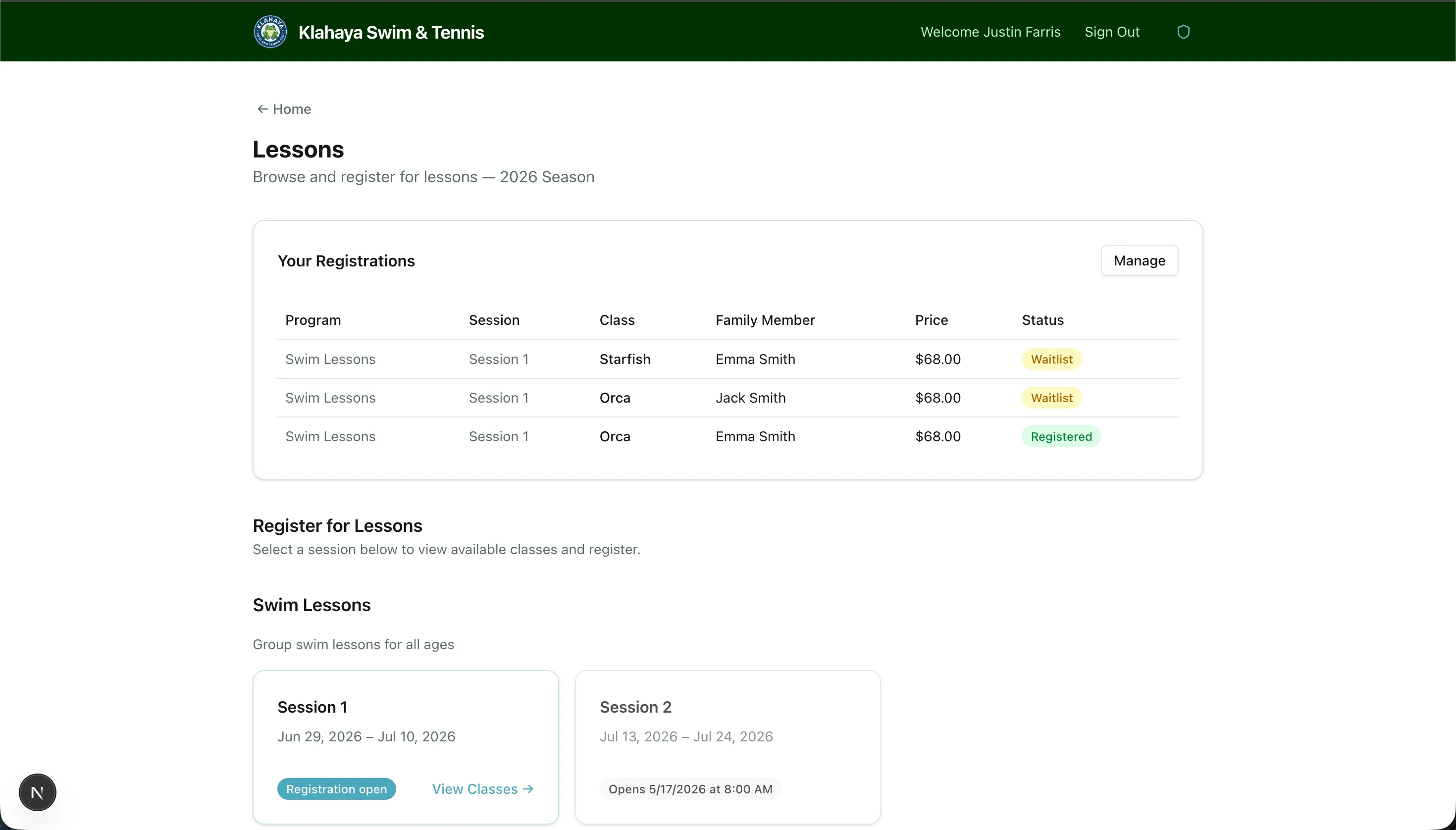Image resolution: width=1456 pixels, height=830 pixels.
Task: Click the Opens 5/17/2026 badge
Action: [690, 789]
